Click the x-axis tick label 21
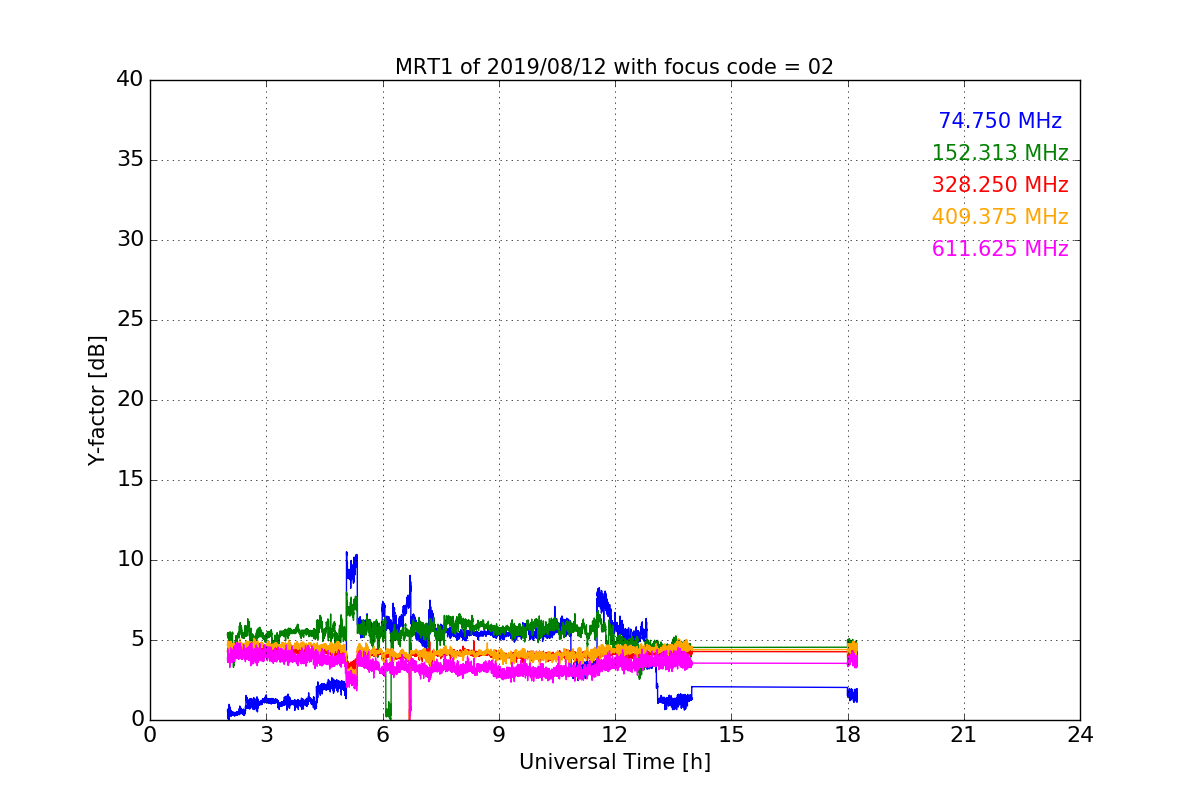 (964, 734)
